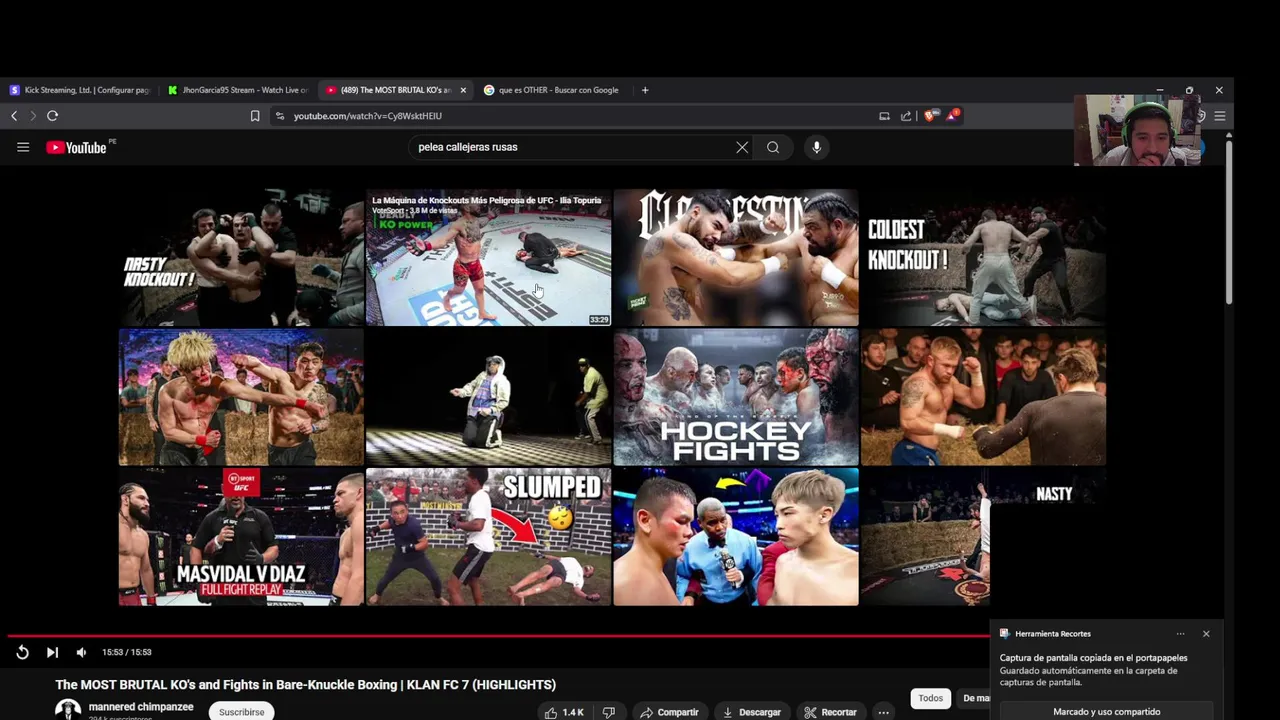The image size is (1280, 720).
Task: Open the NASTY KNOCKOUT! suggested thumbnail
Action: tap(241, 258)
